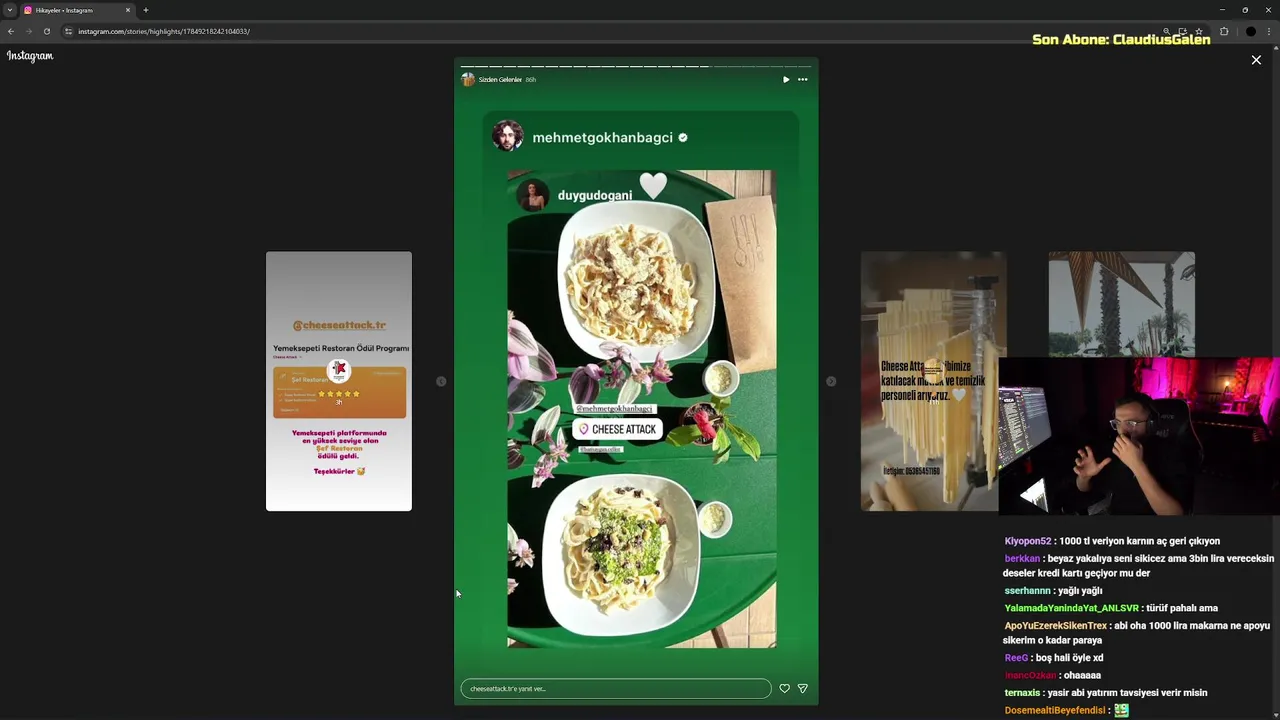Click the zoom magnifier icon in address bar
This screenshot has width=1280, height=720.
1166,31
